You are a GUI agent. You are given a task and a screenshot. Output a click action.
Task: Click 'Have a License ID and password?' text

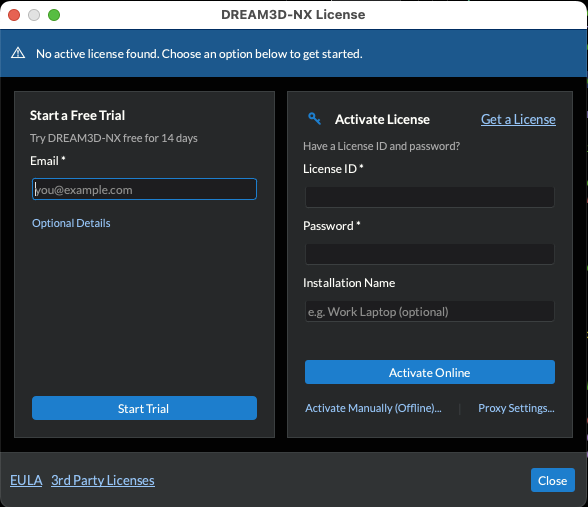(381, 146)
